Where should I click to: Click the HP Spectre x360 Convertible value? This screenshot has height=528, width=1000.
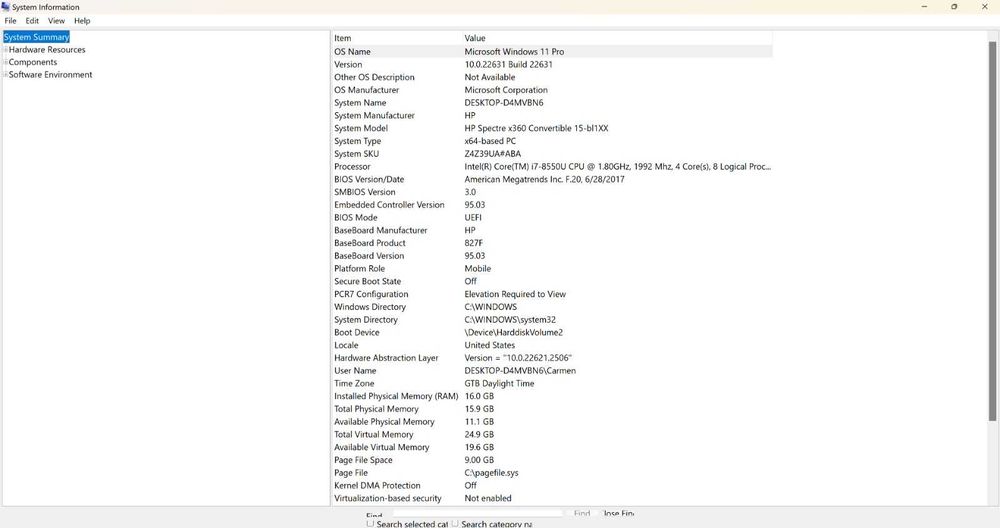[x=536, y=128]
